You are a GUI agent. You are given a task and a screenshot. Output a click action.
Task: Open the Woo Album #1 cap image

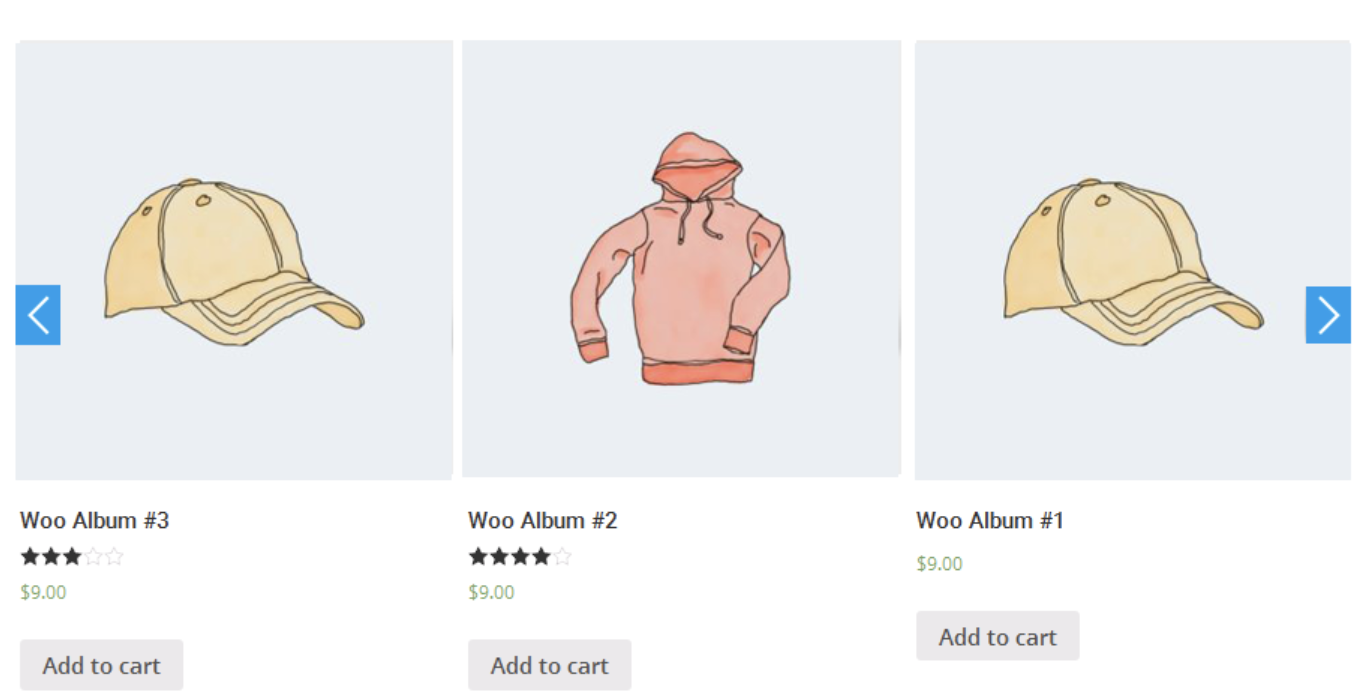(x=1133, y=262)
